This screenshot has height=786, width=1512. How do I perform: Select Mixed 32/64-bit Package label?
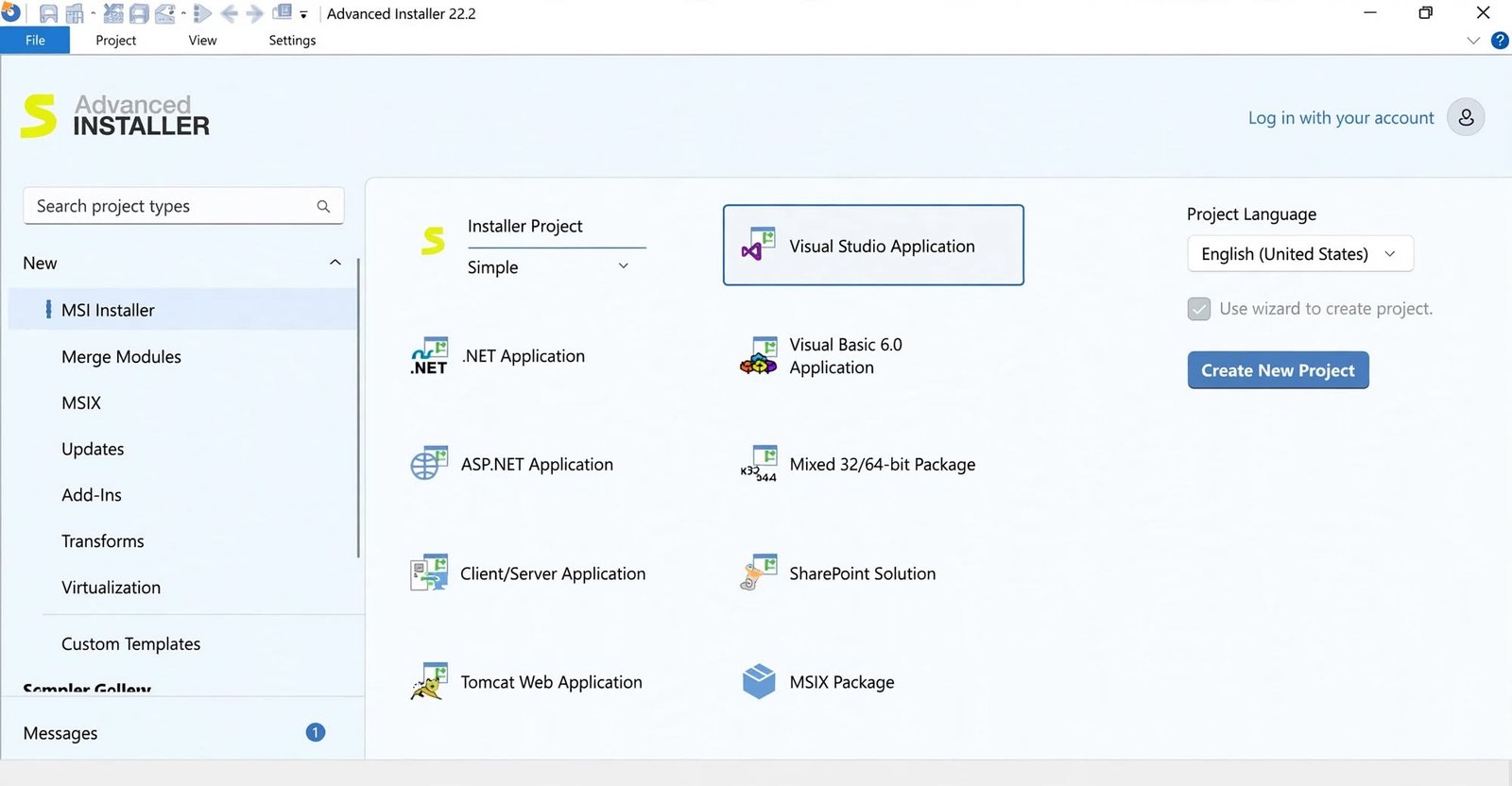click(x=882, y=465)
